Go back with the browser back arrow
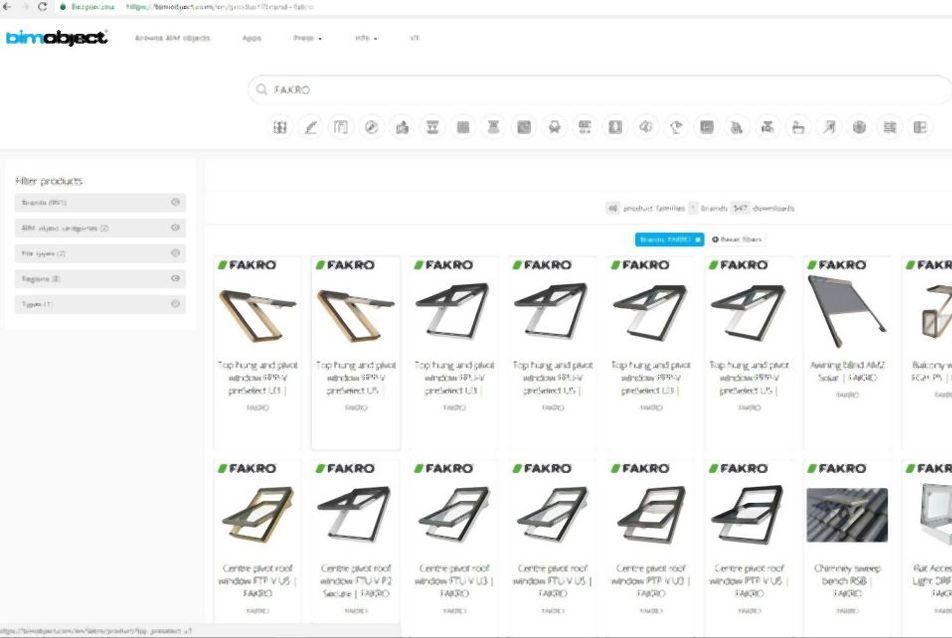The image size is (952, 638). click(7, 7)
